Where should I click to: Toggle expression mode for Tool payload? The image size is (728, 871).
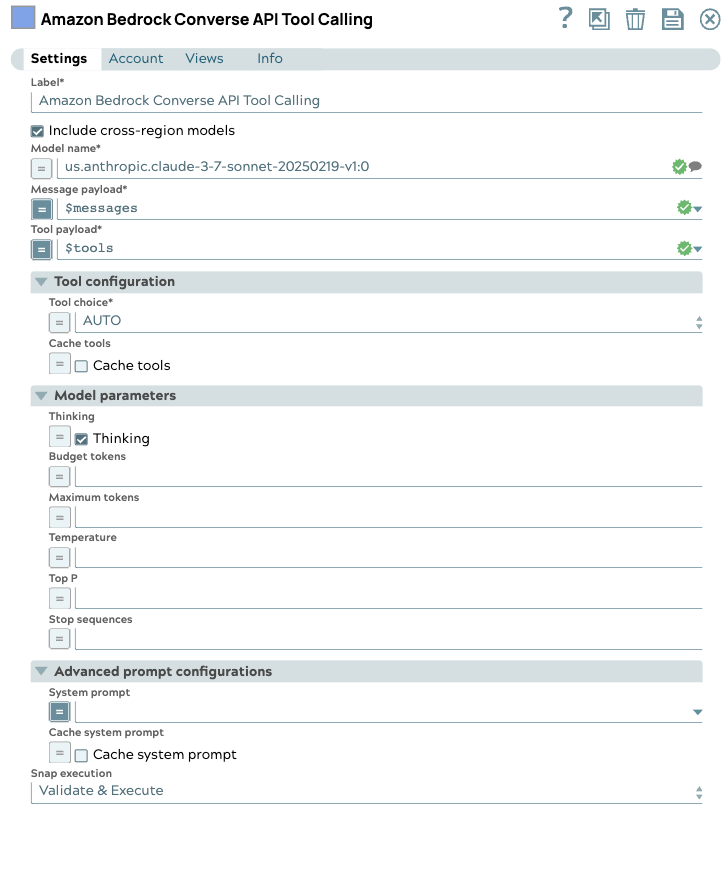pyautogui.click(x=40, y=248)
